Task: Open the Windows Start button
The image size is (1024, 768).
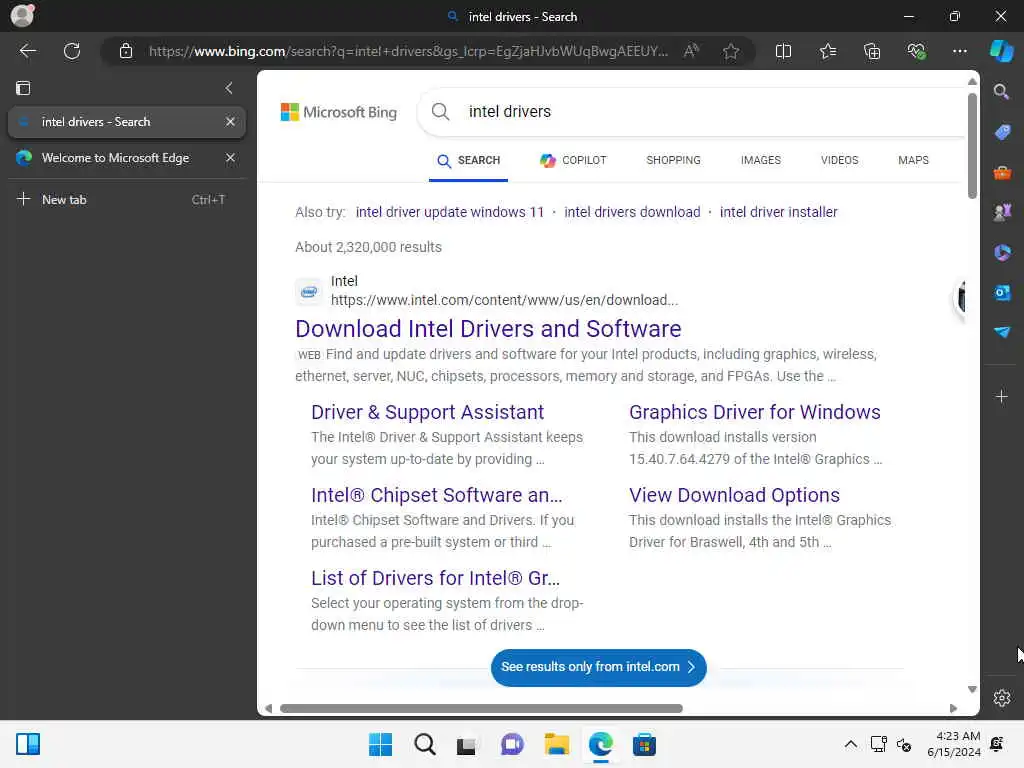Action: click(x=380, y=744)
